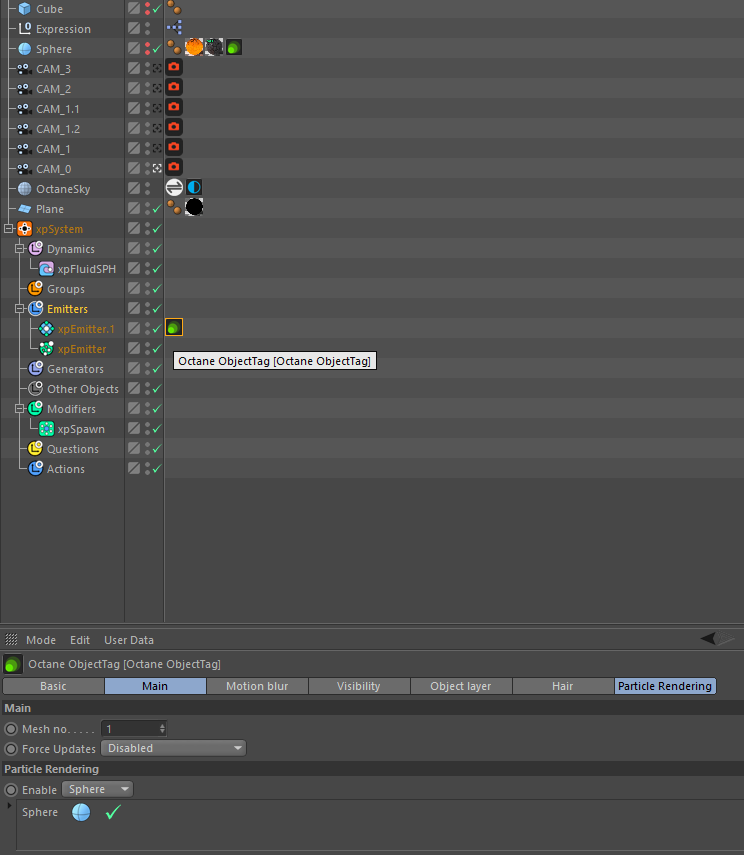Toggle xpEmitter.1 enable checkmark
This screenshot has height=855, width=744.
tap(157, 329)
